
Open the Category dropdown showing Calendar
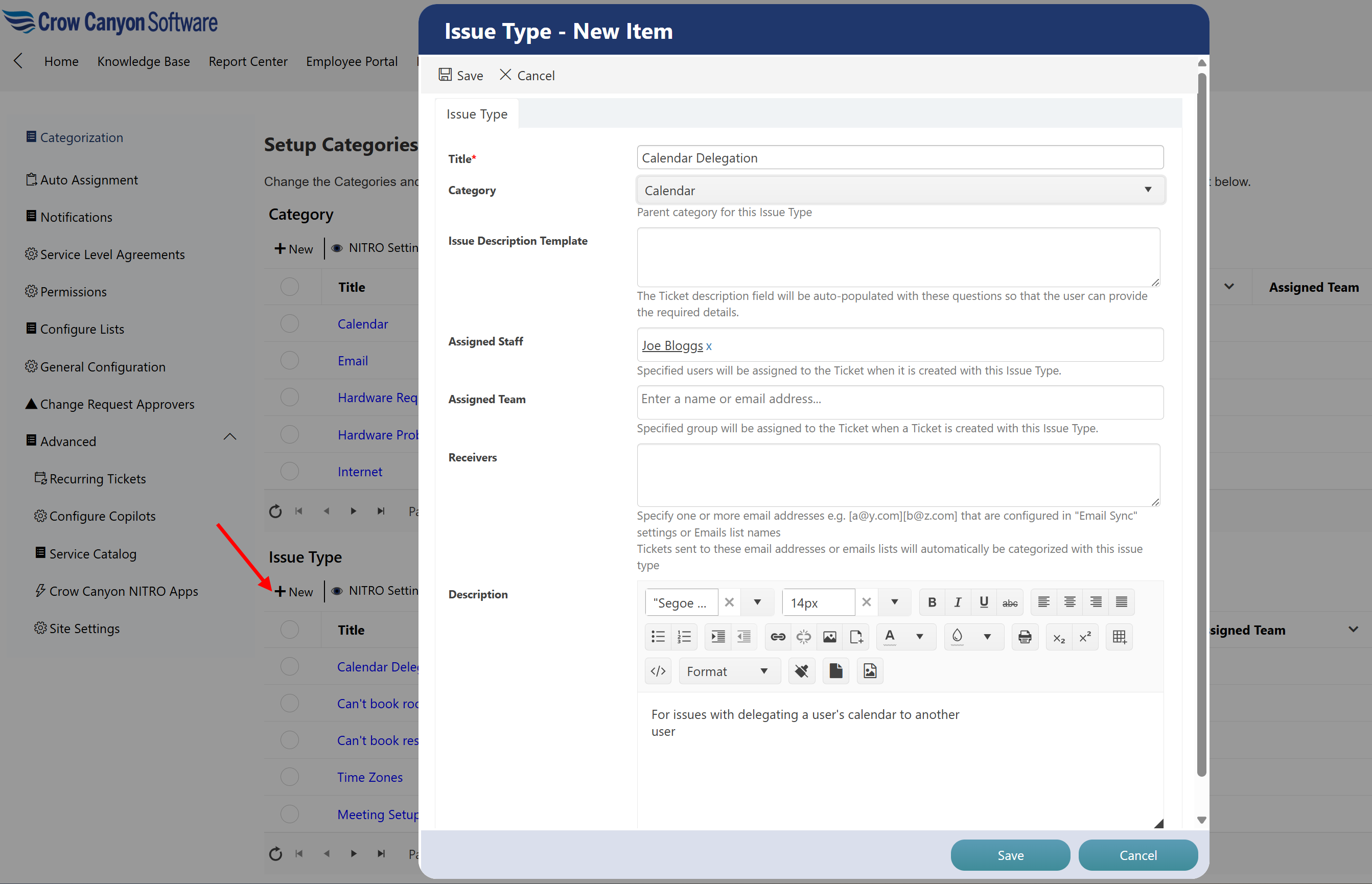(x=900, y=190)
